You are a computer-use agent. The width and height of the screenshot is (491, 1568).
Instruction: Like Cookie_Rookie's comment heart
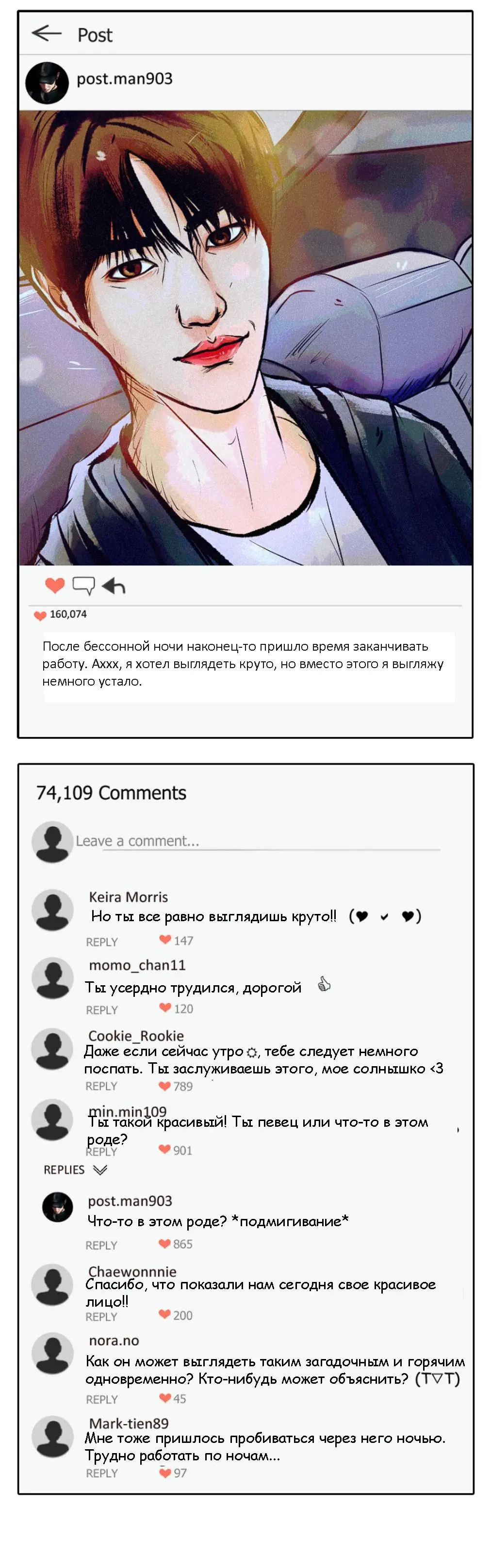click(164, 1086)
